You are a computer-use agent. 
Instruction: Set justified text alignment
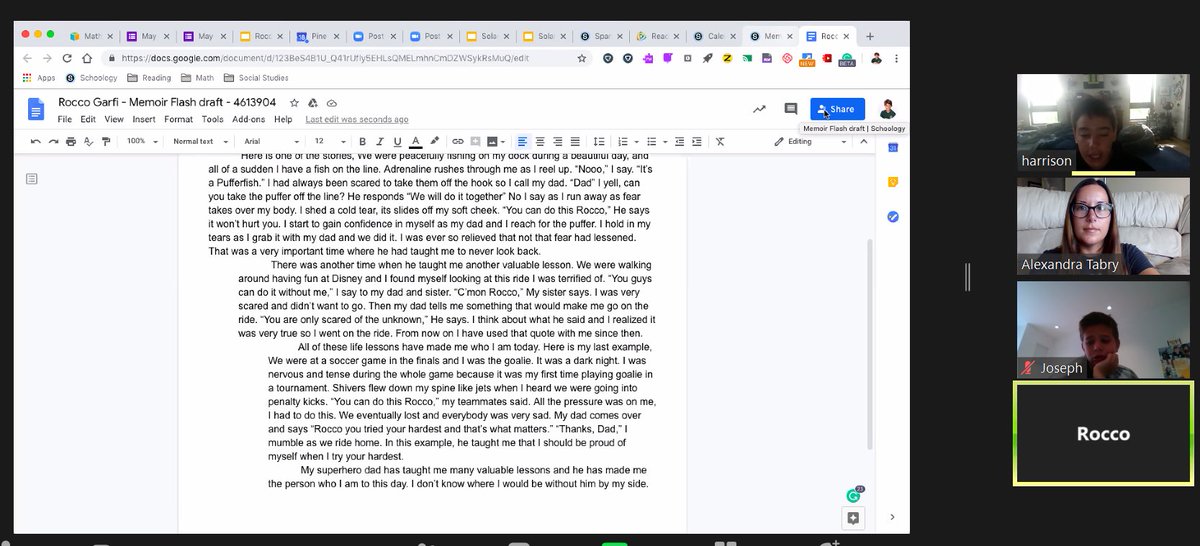pos(576,142)
